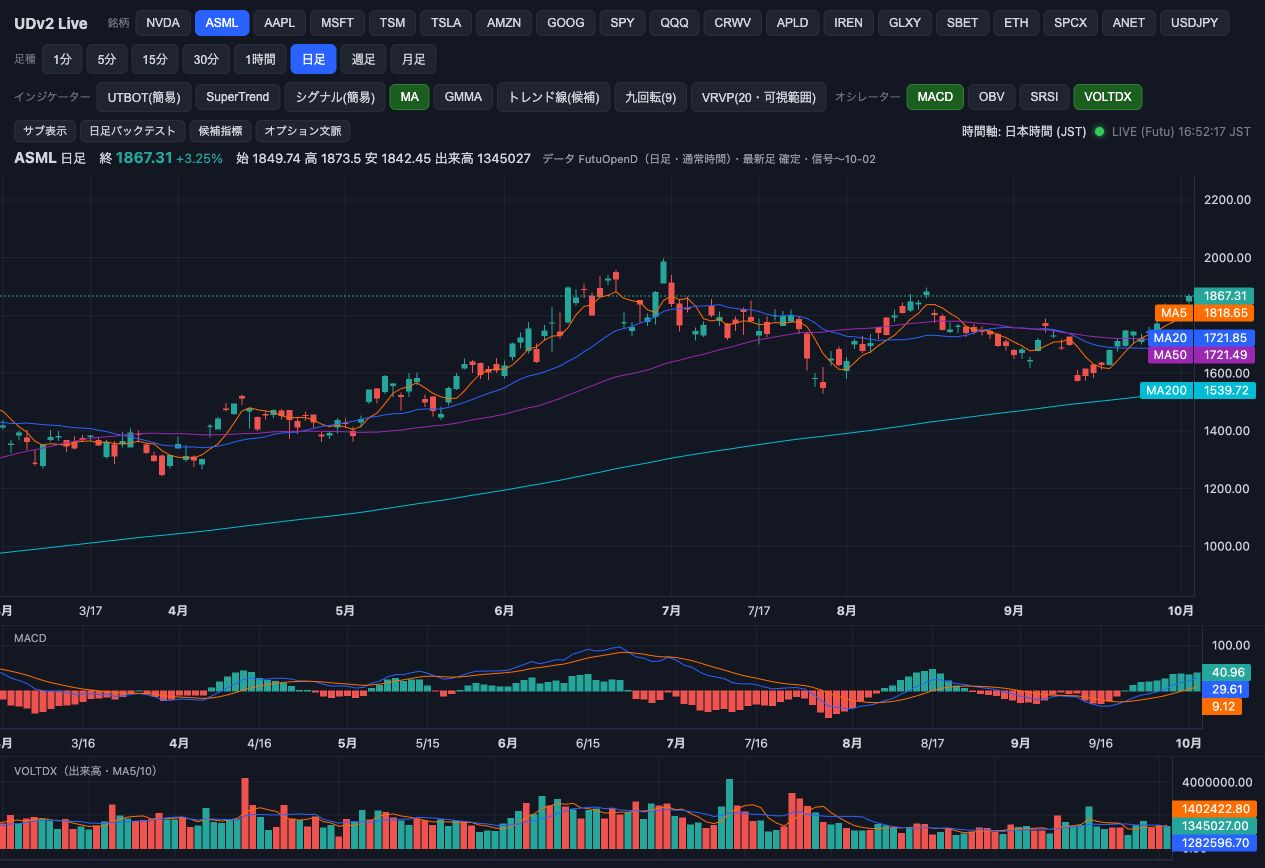Enable the GMMA indicator
1265x868 pixels.
pos(463,97)
